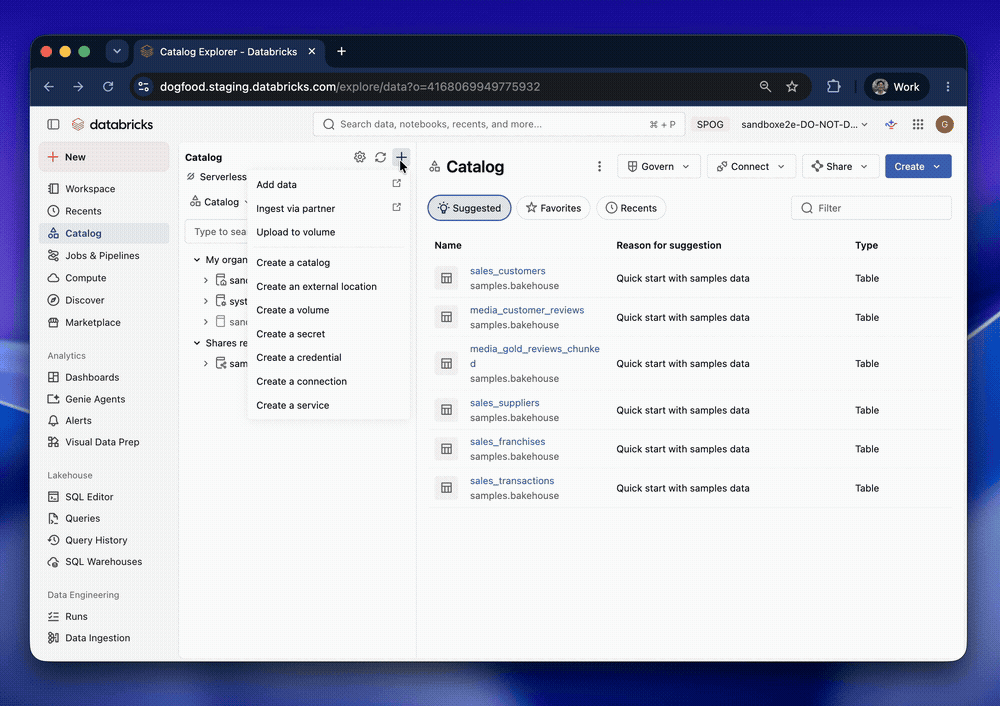Expand the system catalog tree node
The width and height of the screenshot is (1000, 706).
(206, 301)
